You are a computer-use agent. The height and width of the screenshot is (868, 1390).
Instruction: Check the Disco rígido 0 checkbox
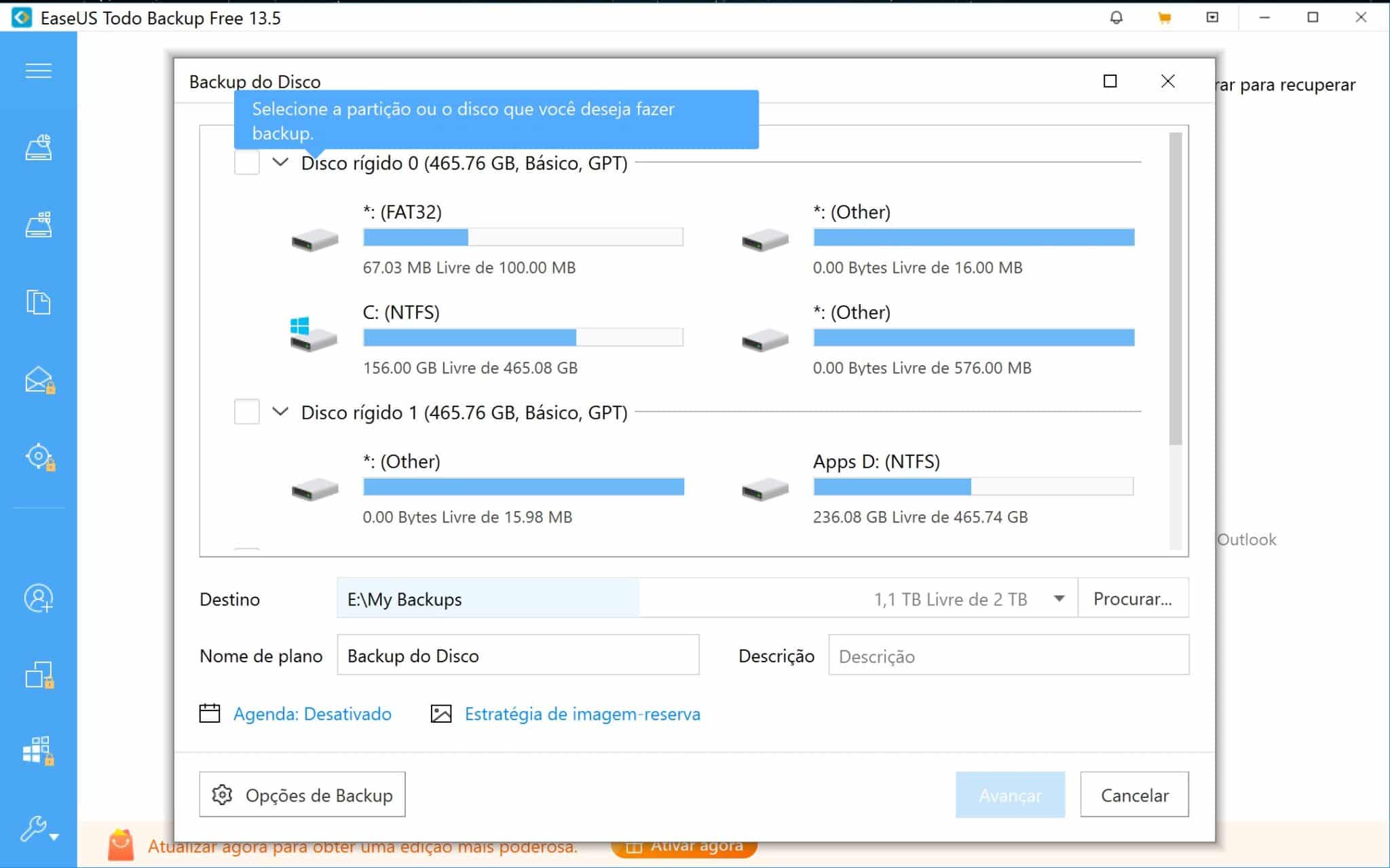pyautogui.click(x=246, y=163)
